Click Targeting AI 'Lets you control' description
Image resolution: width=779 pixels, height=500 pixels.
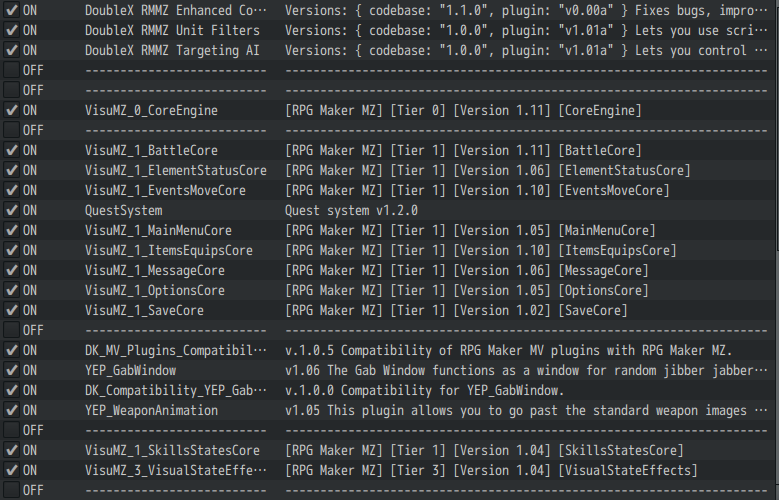(x=526, y=50)
